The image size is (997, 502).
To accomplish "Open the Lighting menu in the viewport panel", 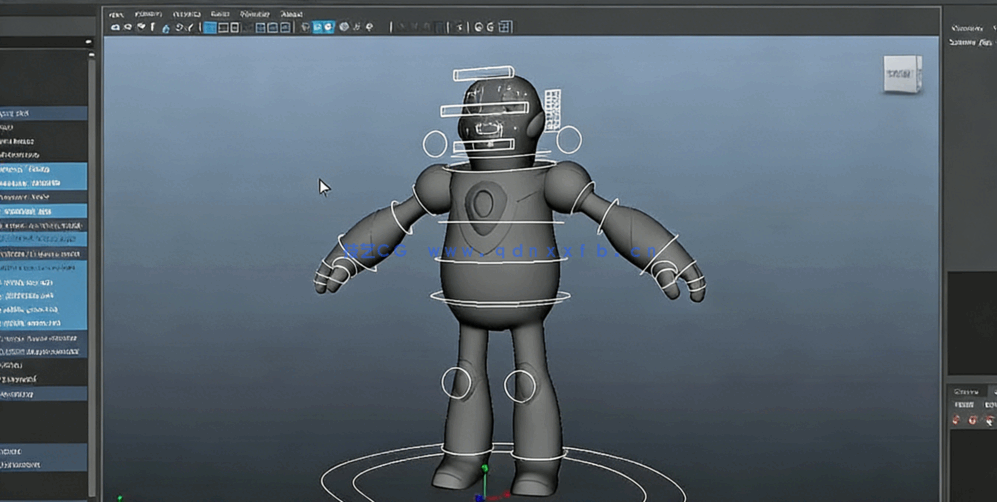I will pyautogui.click(x=186, y=14).
